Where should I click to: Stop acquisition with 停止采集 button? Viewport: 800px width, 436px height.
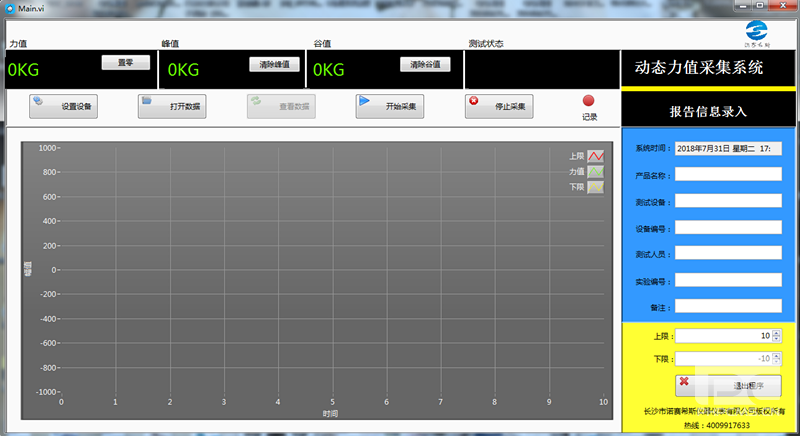point(499,105)
